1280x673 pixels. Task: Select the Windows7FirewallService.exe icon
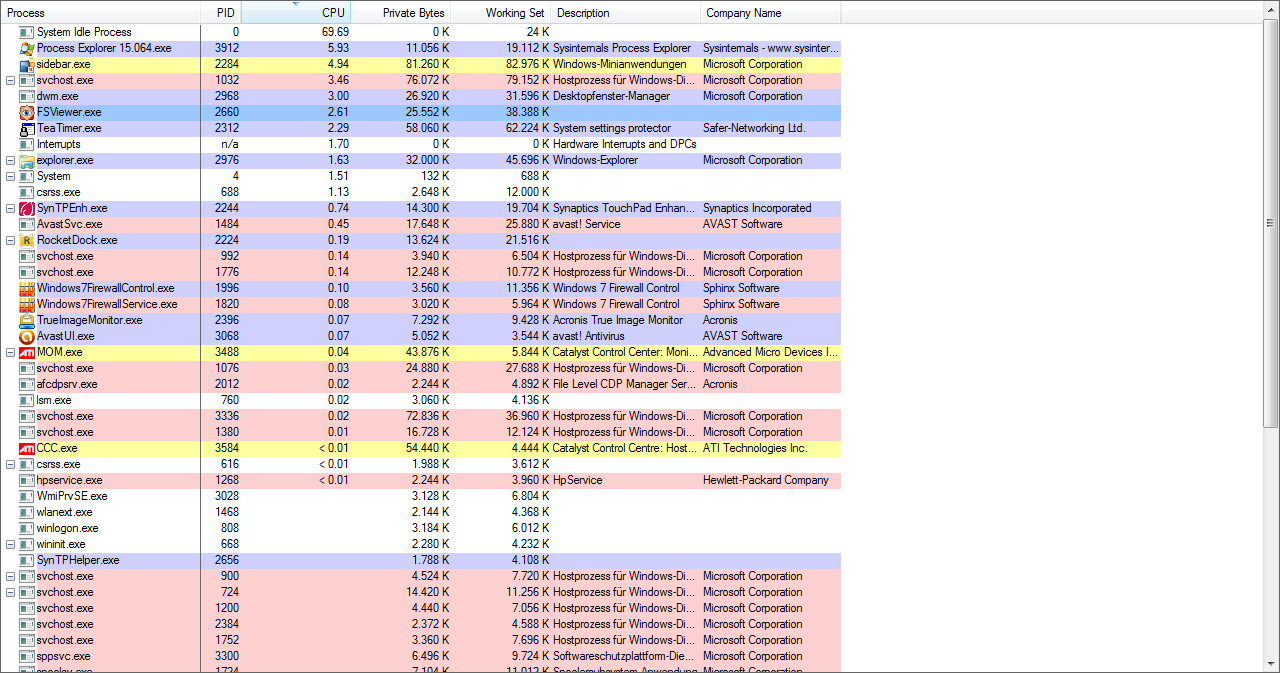click(x=27, y=304)
